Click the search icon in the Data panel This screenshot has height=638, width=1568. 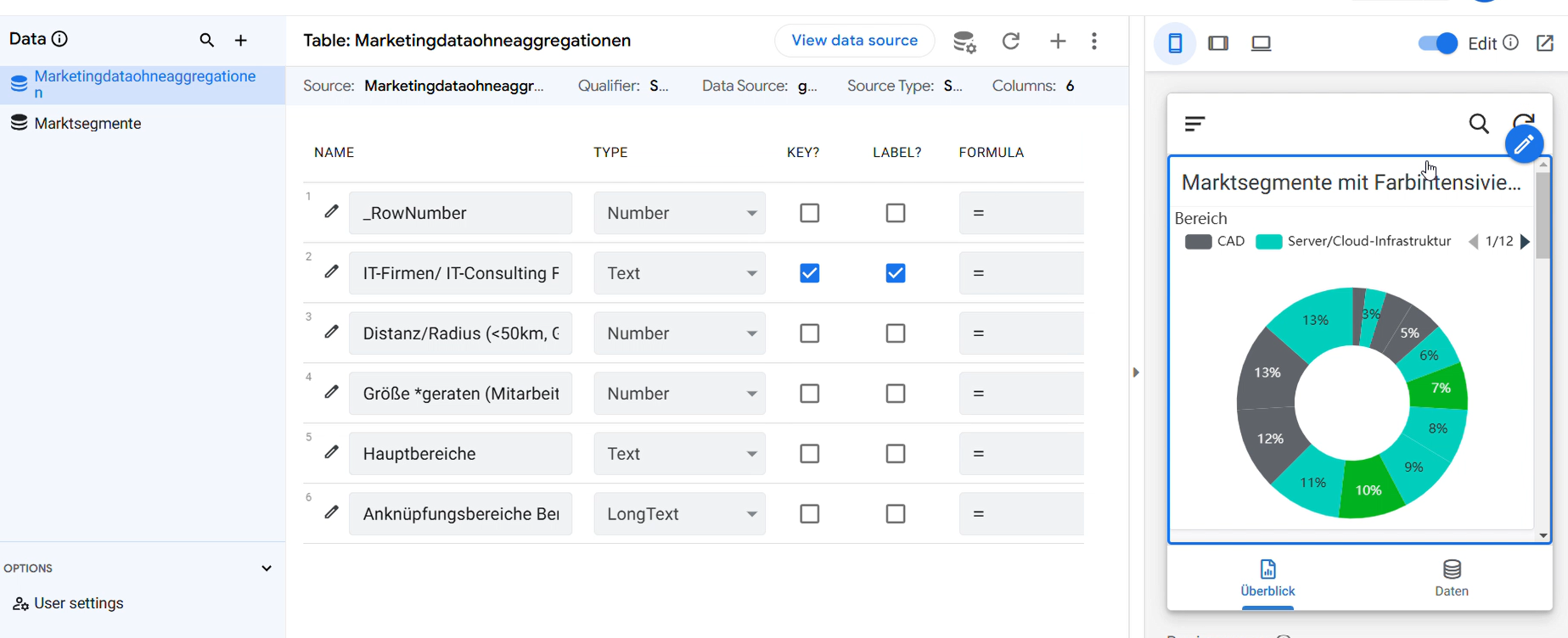tap(206, 40)
